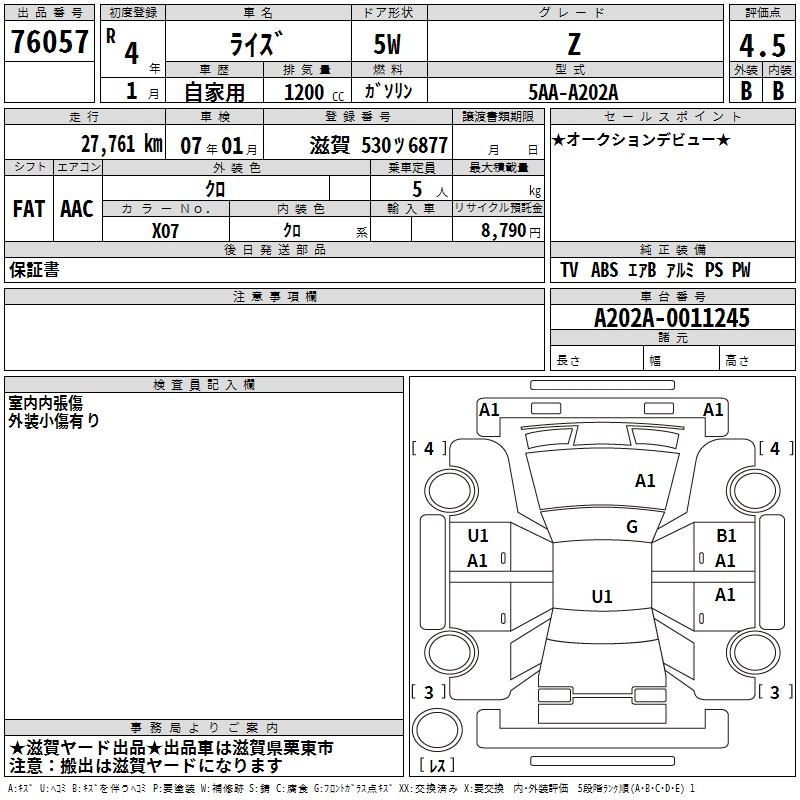Click the 長さ dimension field
The width and height of the screenshot is (800, 800).
pyautogui.click(x=596, y=360)
